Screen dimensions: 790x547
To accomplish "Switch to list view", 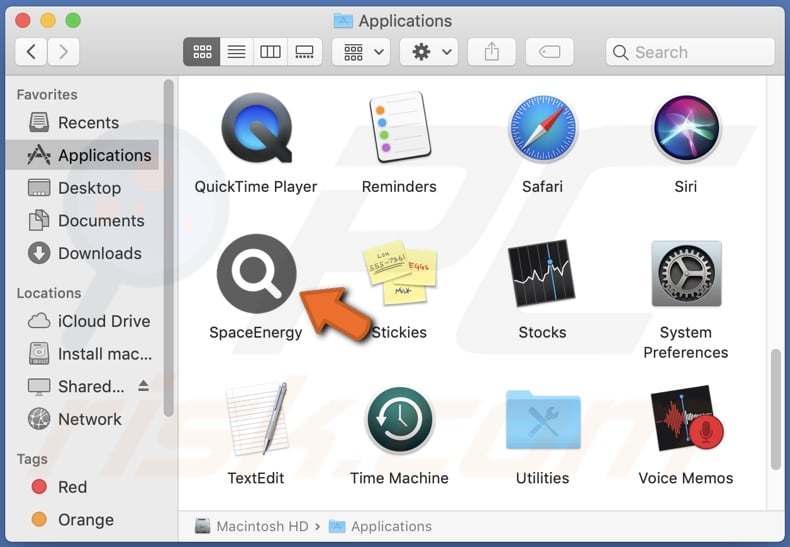I will point(236,51).
